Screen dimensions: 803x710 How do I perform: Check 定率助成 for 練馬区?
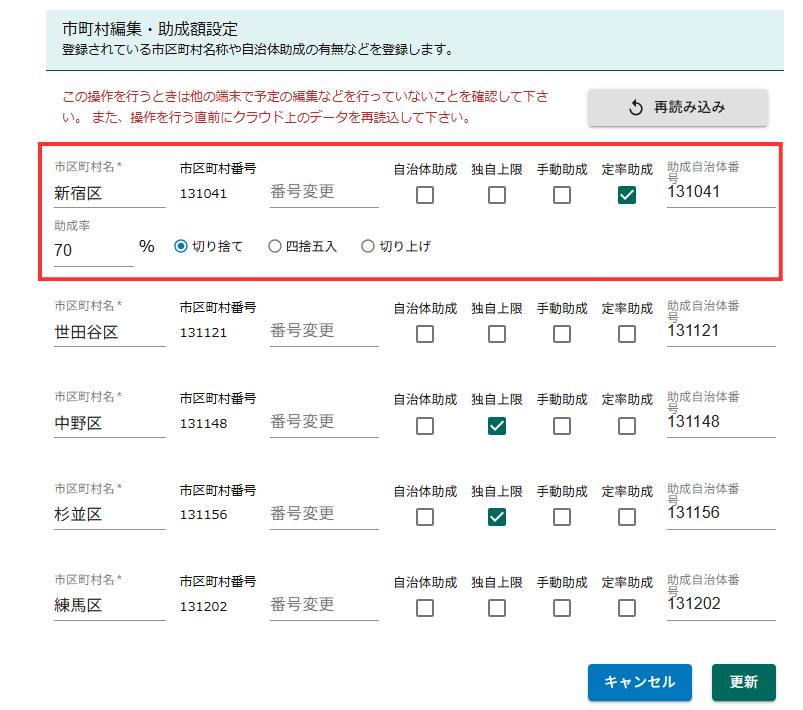tap(627, 608)
